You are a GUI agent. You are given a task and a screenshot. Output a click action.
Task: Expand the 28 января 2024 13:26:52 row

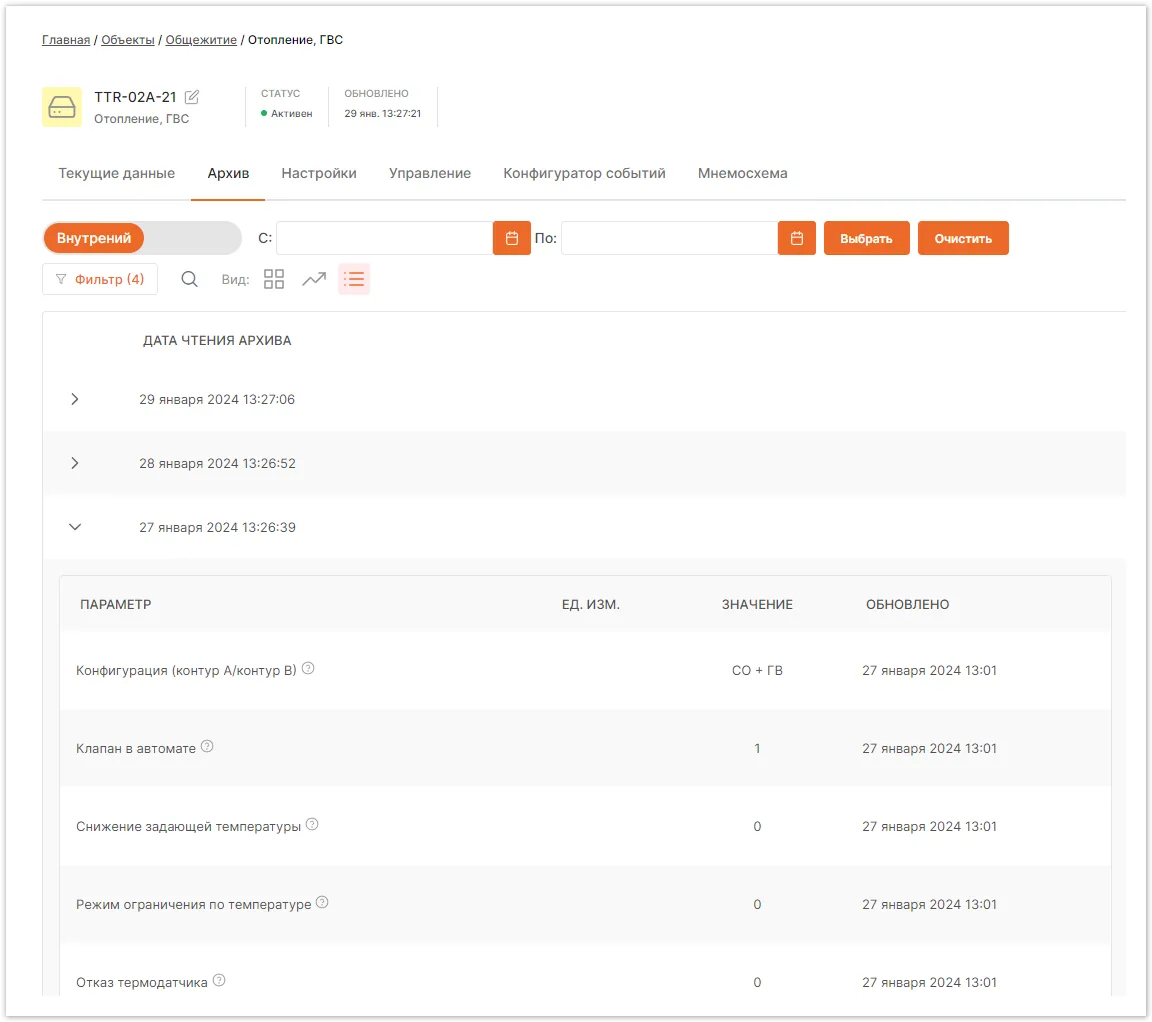tap(75, 463)
